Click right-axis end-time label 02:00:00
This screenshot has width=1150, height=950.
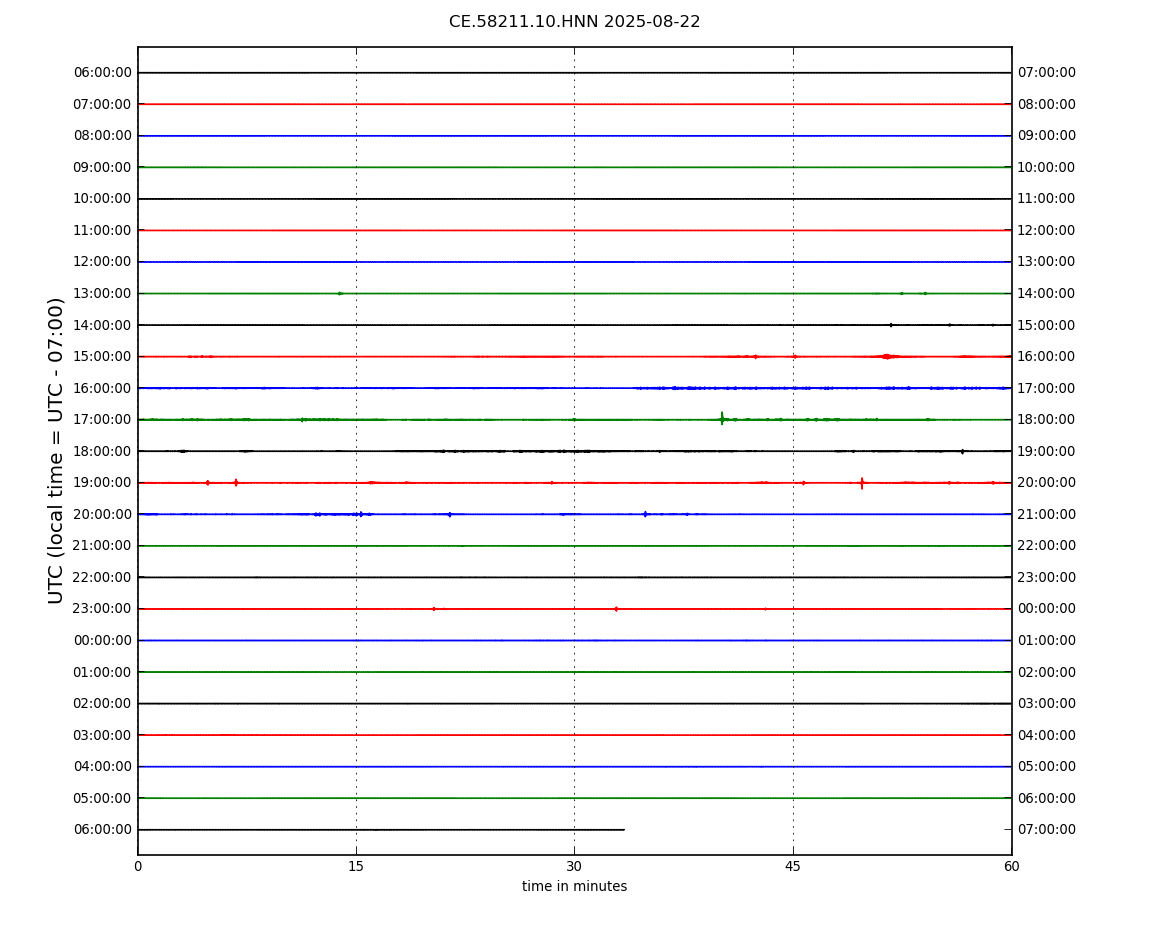coord(1047,672)
